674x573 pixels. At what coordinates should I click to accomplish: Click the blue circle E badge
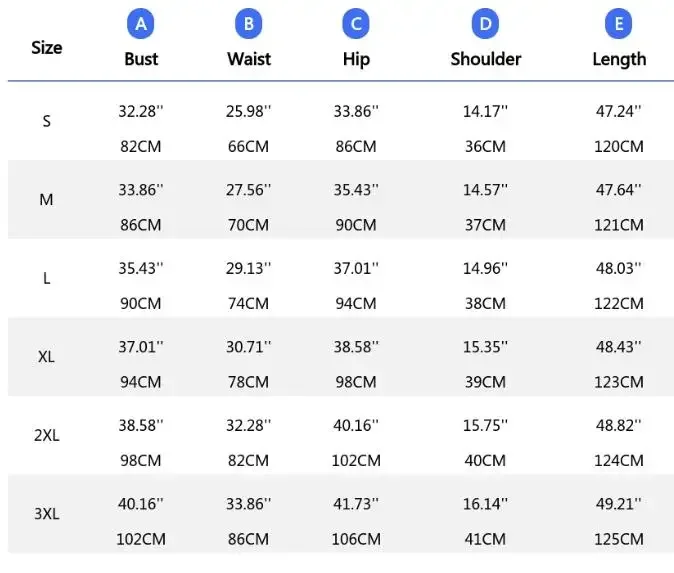click(x=619, y=23)
